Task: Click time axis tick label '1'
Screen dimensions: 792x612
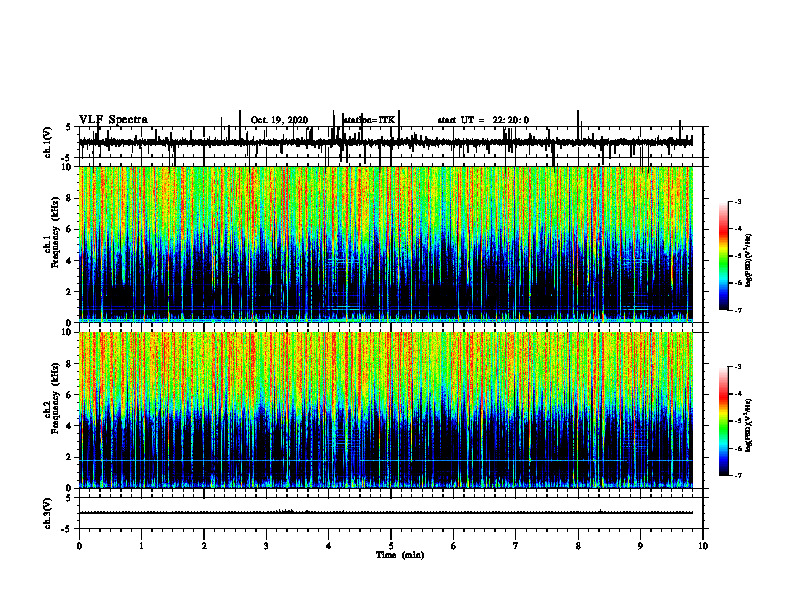Action: [x=141, y=546]
